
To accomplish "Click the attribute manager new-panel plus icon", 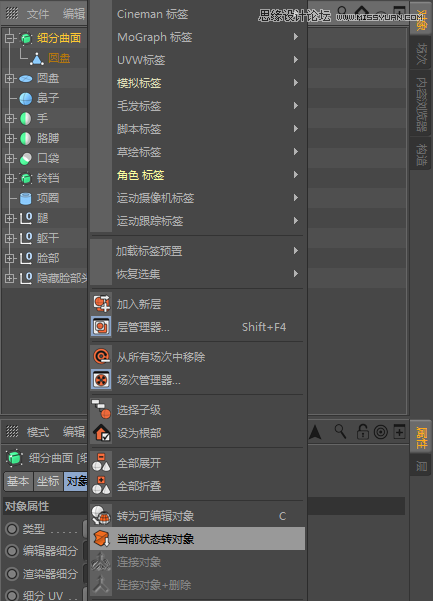I will [x=399, y=432].
